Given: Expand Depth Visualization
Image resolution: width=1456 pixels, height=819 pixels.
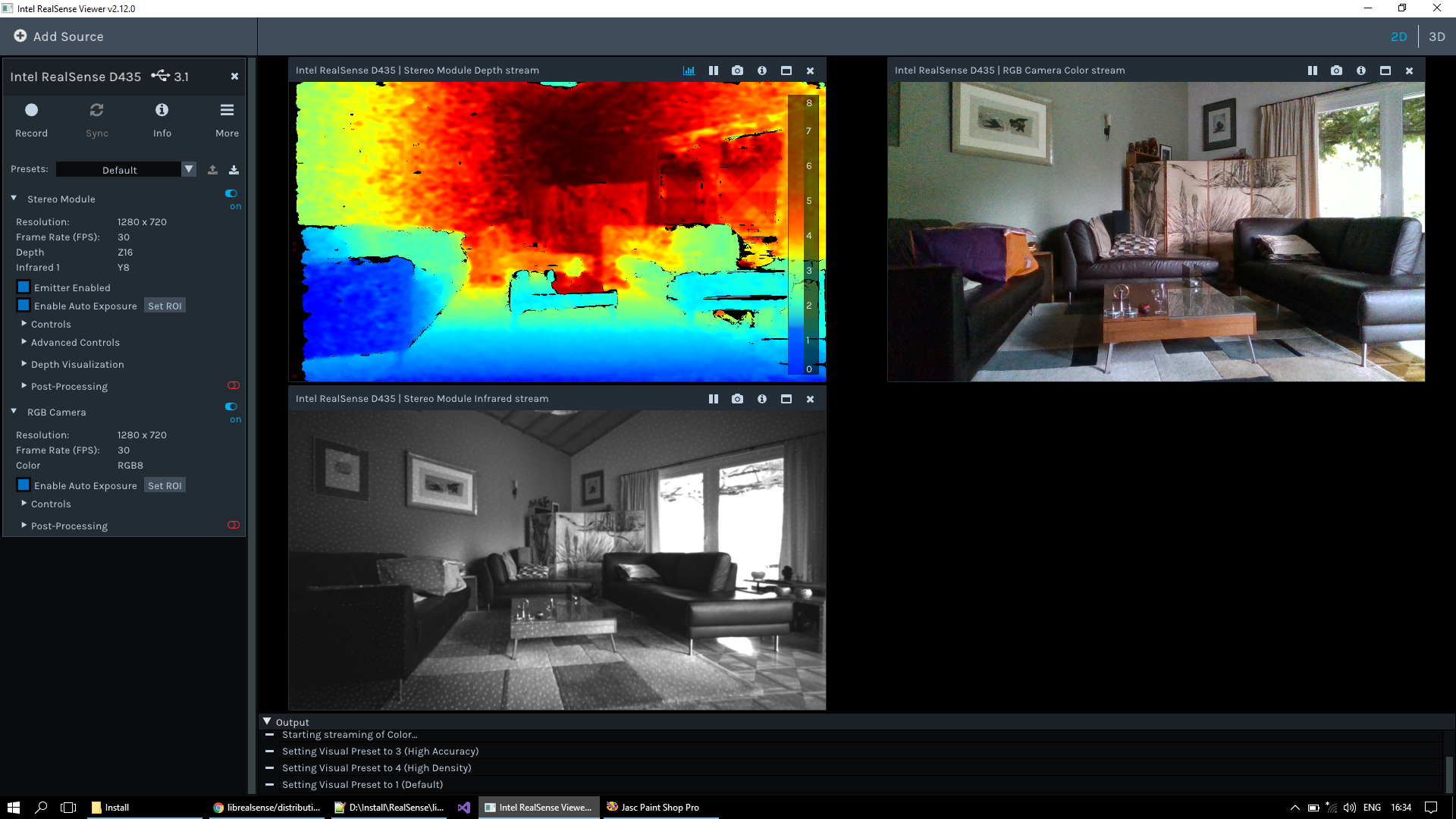Looking at the screenshot, I should click(24, 364).
